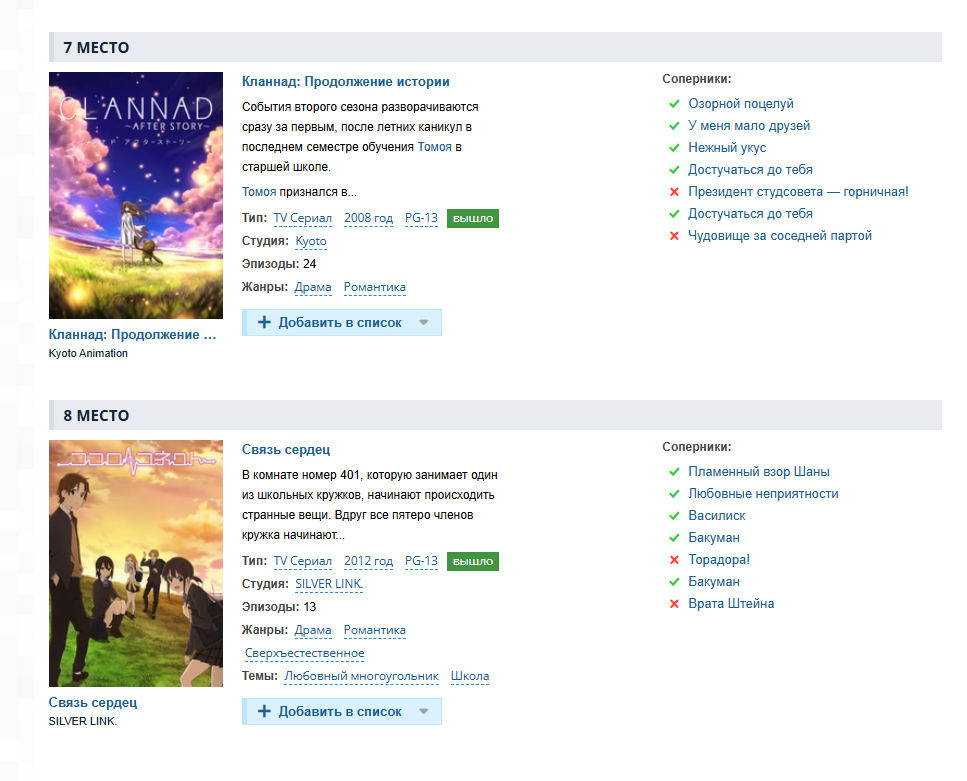The height and width of the screenshot is (781, 967).
Task: Open the first Бакуман rival link
Action: [714, 538]
